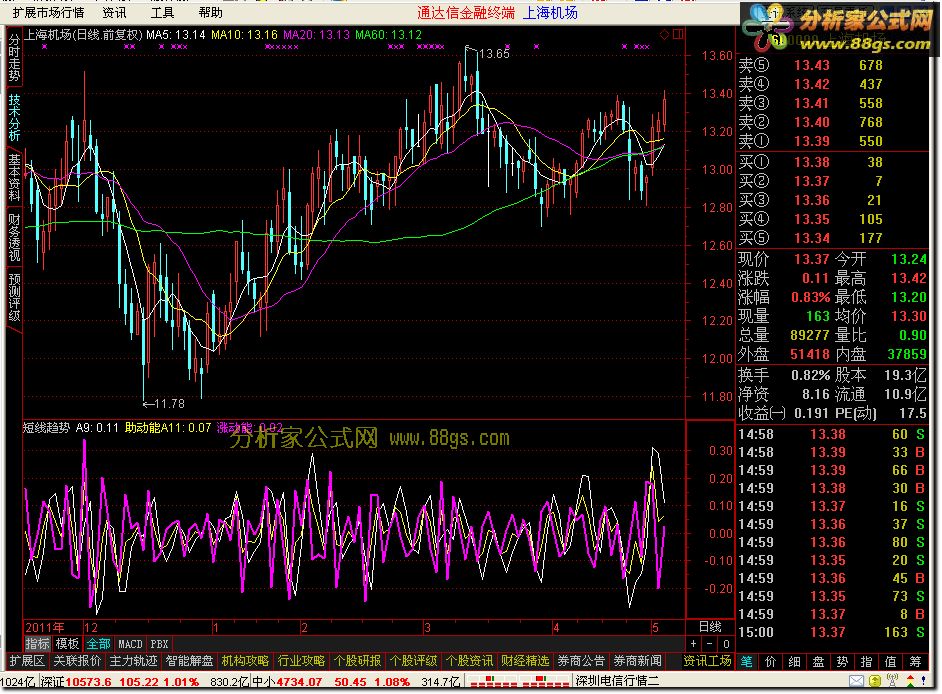Image resolution: width=942 pixels, height=694 pixels.
Task: Click the 买⑤ 13.34 order row
Action: pyautogui.click(x=833, y=239)
